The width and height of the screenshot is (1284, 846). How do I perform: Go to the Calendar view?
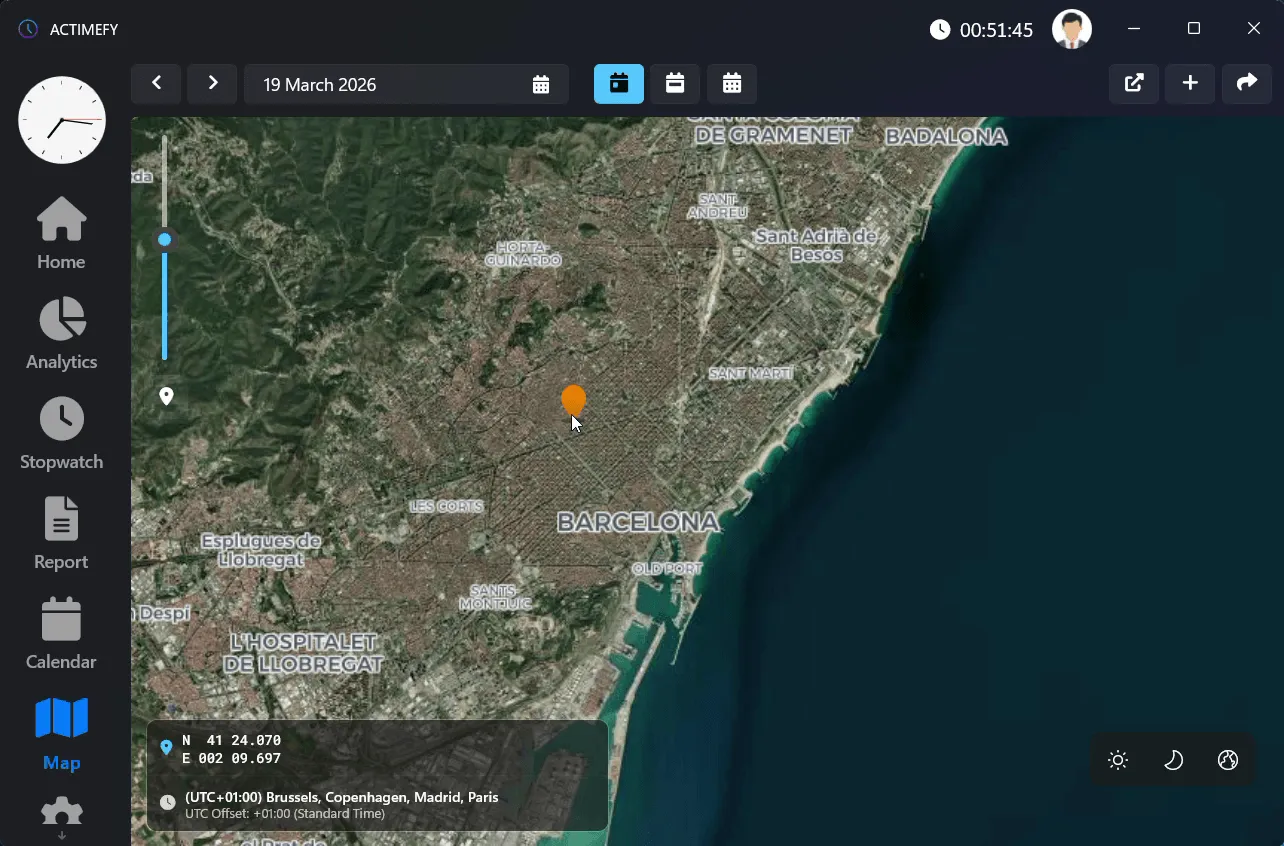point(61,633)
